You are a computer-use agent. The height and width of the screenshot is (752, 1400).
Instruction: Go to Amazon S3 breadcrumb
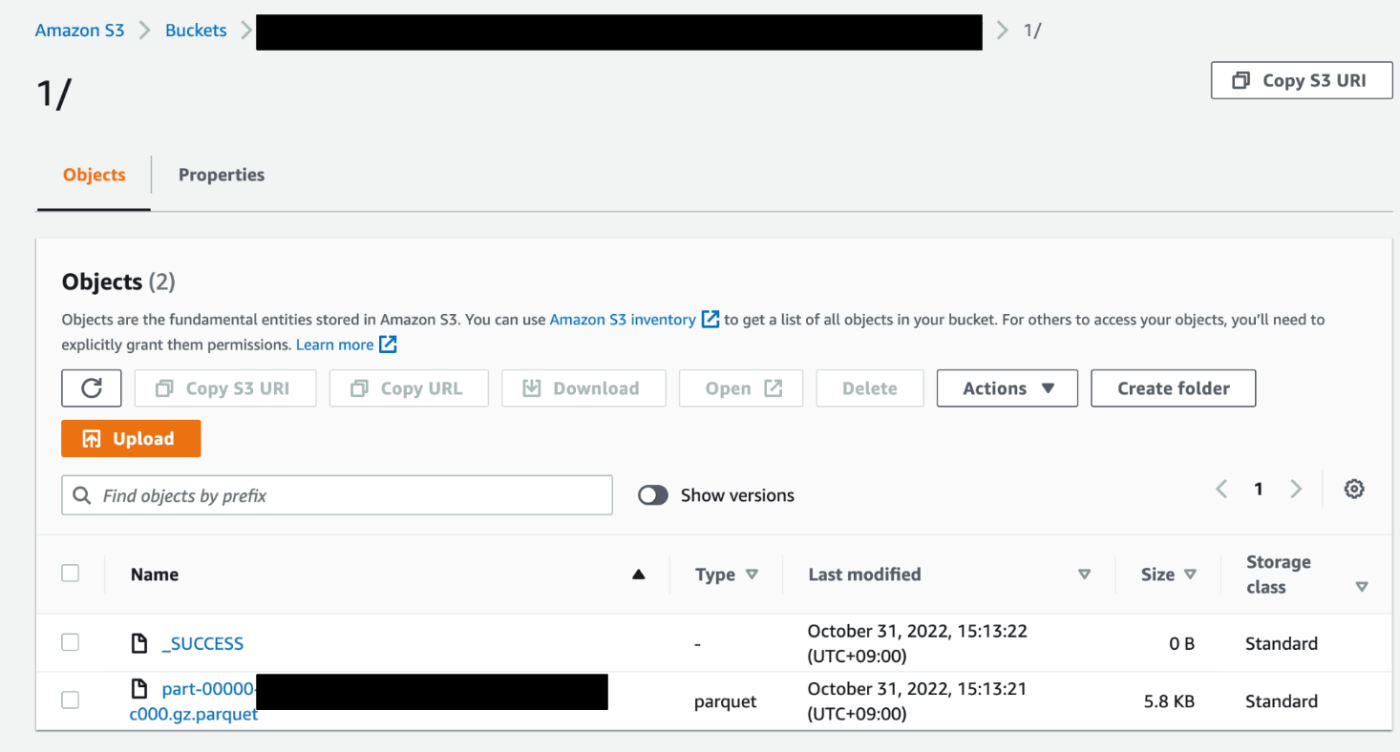pyautogui.click(x=80, y=30)
